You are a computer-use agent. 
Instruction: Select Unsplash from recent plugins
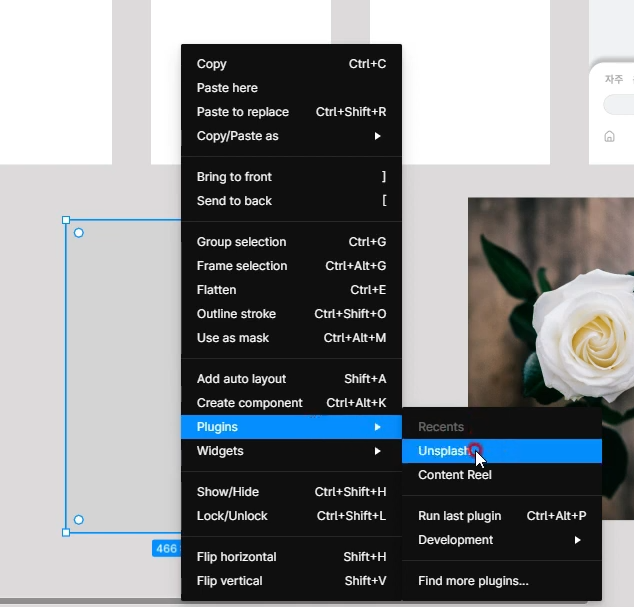(x=502, y=451)
